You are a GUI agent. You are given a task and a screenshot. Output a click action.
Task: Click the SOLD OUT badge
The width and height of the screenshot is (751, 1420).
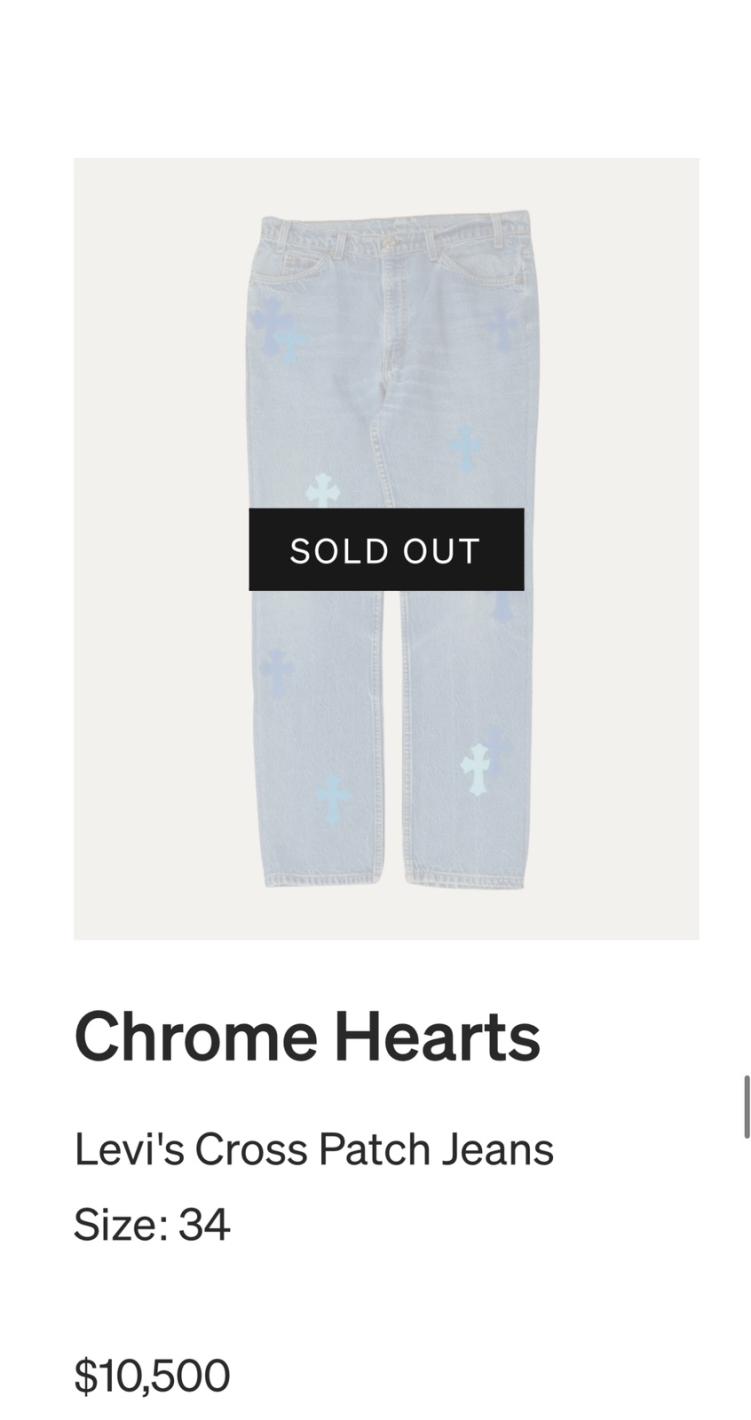click(386, 549)
